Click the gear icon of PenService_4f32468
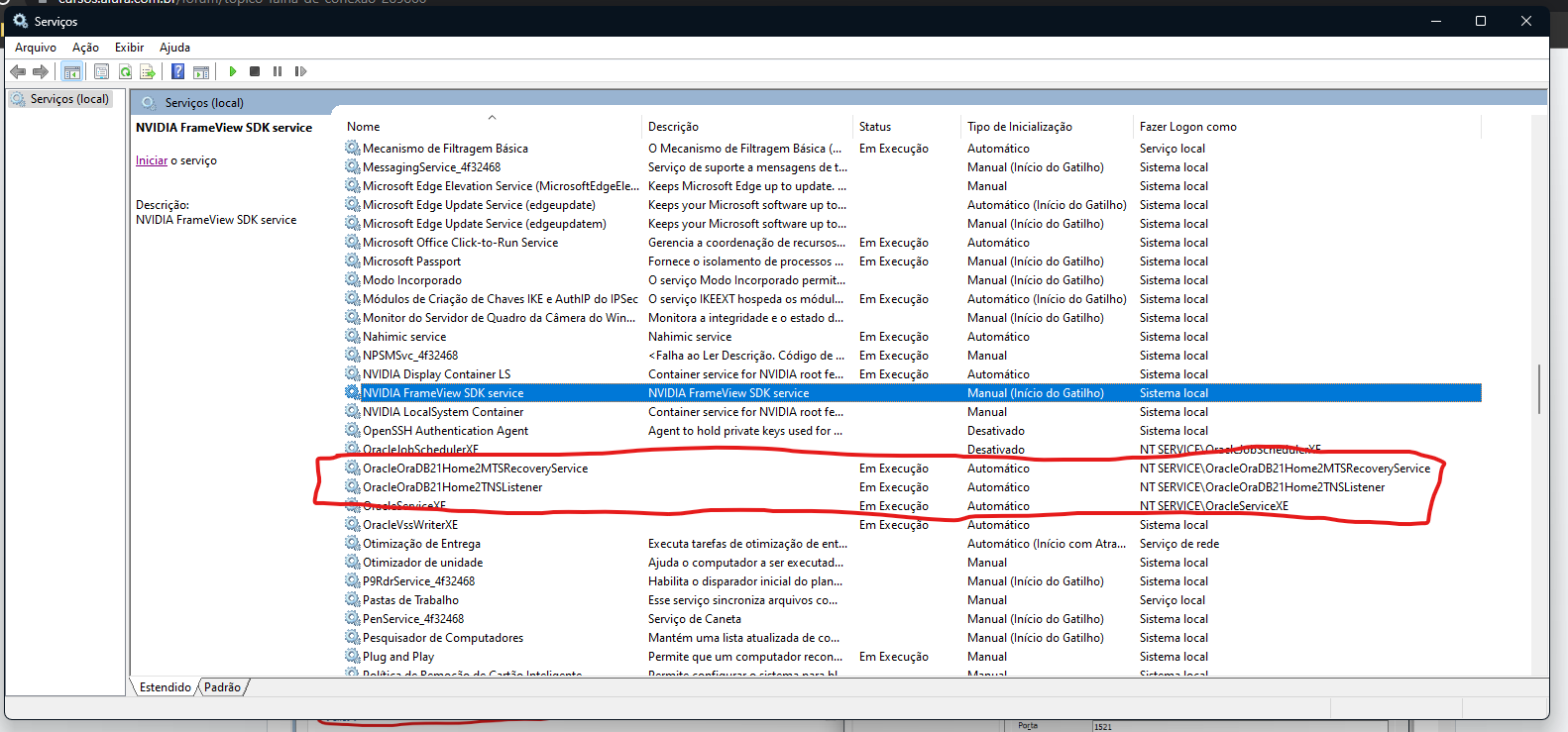1568x732 pixels. click(x=353, y=619)
